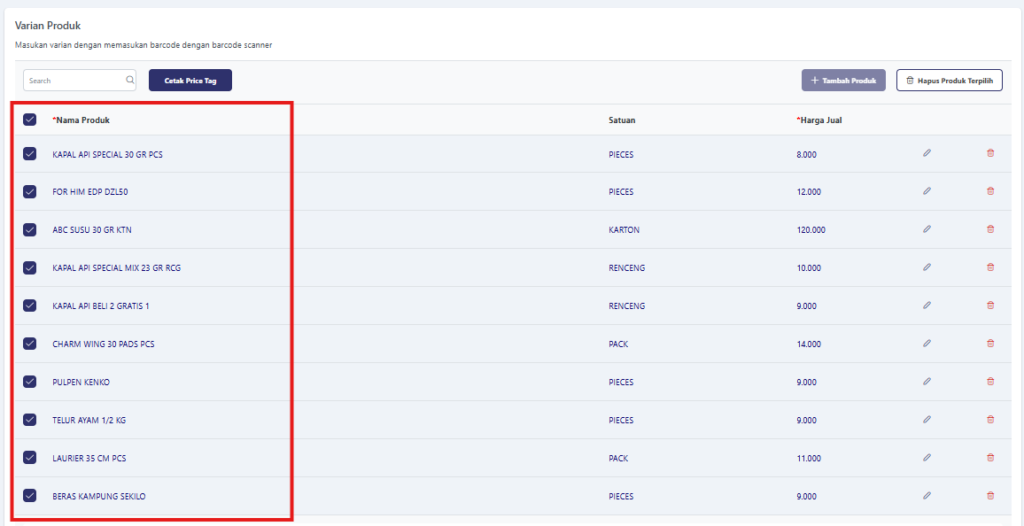Delete the FOR HIM EDP DZL50 row
Image resolution: width=1024 pixels, height=526 pixels.
pyautogui.click(x=990, y=191)
